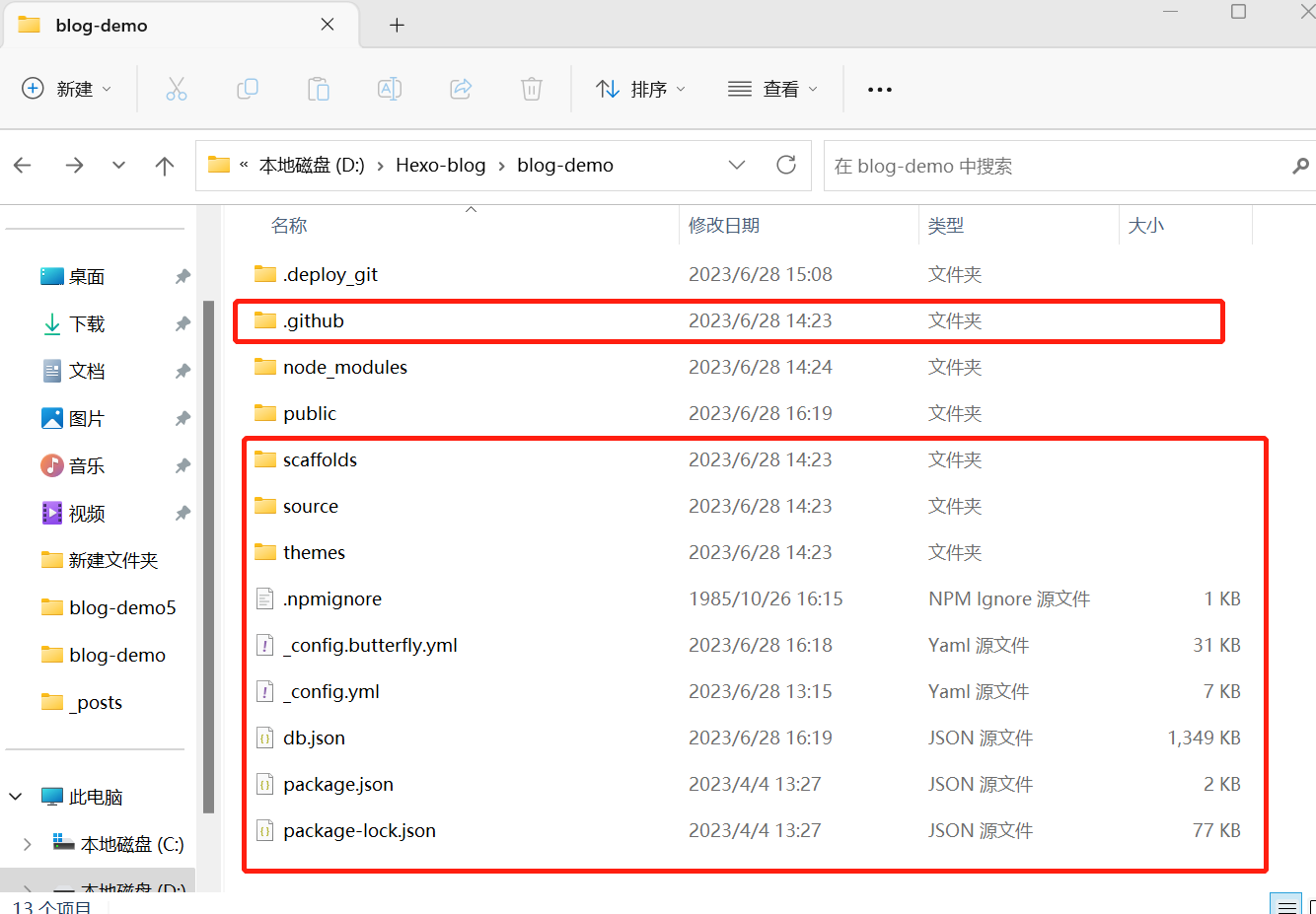Expand the 此电脑 tree node
Viewport: 1316px width, 914px height.
coord(14,796)
